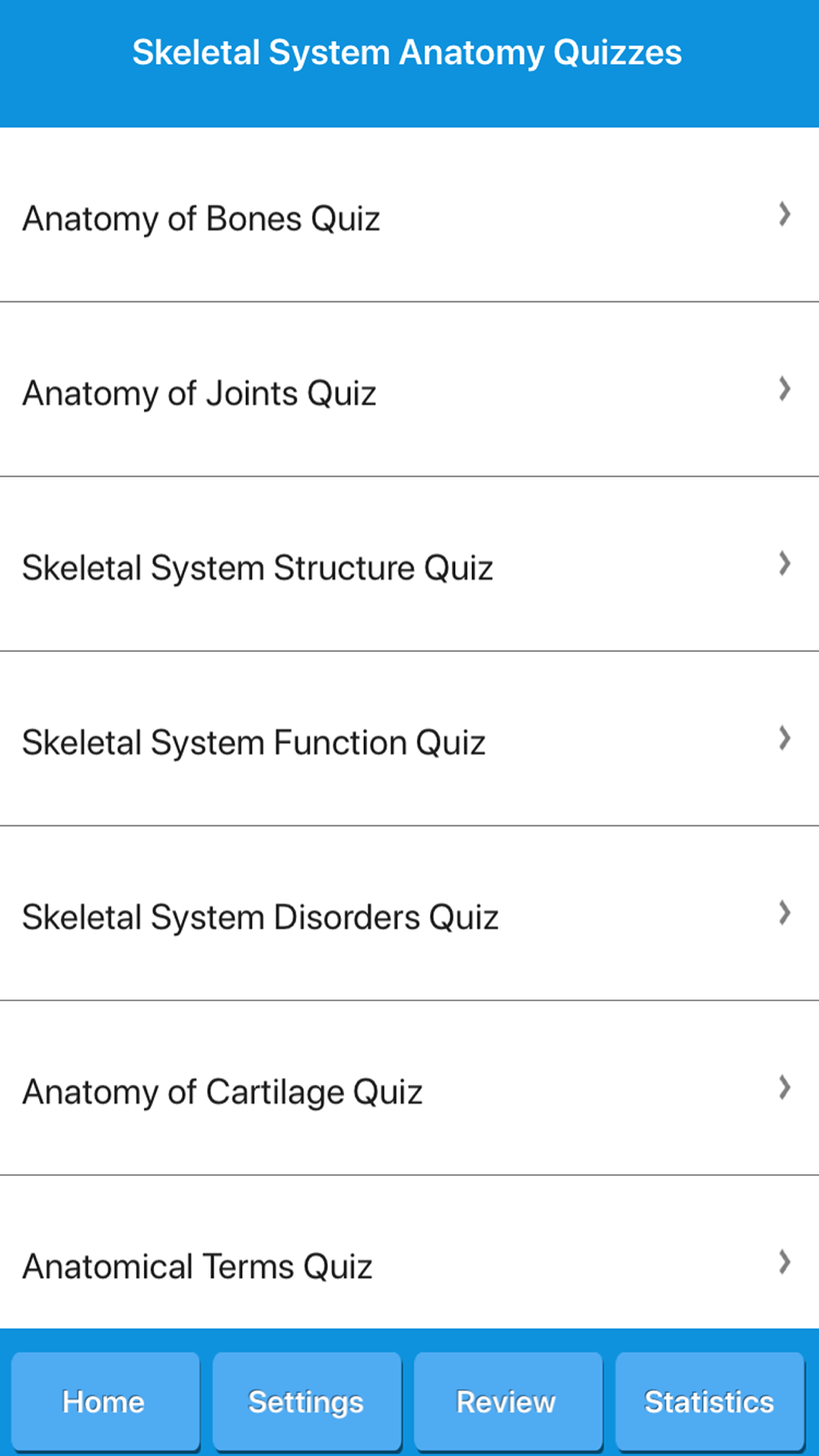This screenshot has height=1456, width=819.
Task: View the Statistics tab
Action: click(x=709, y=1401)
